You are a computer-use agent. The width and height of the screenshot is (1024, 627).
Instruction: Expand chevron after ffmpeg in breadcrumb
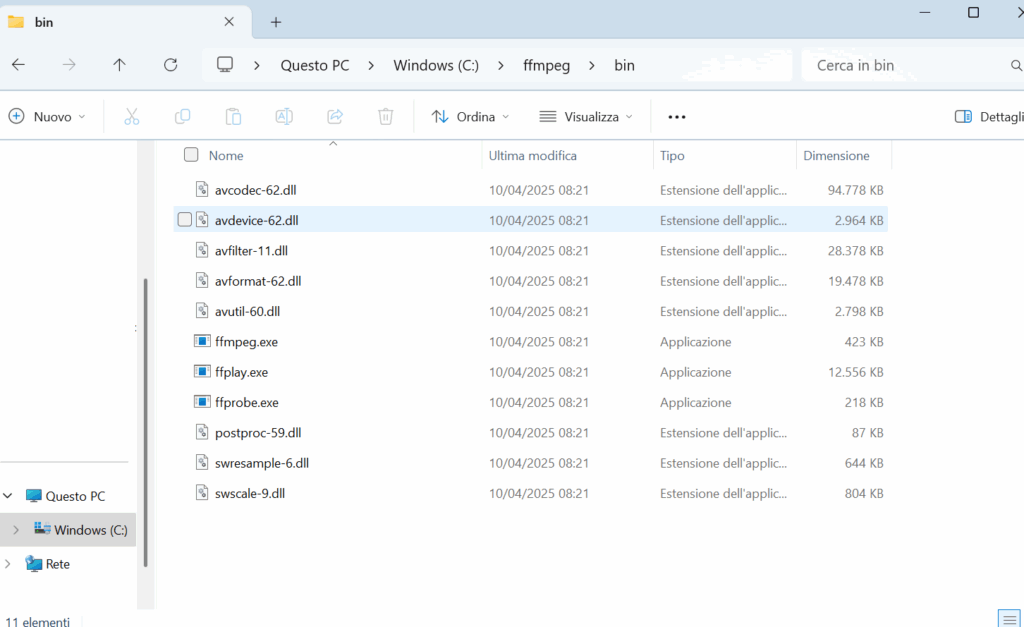click(x=592, y=65)
